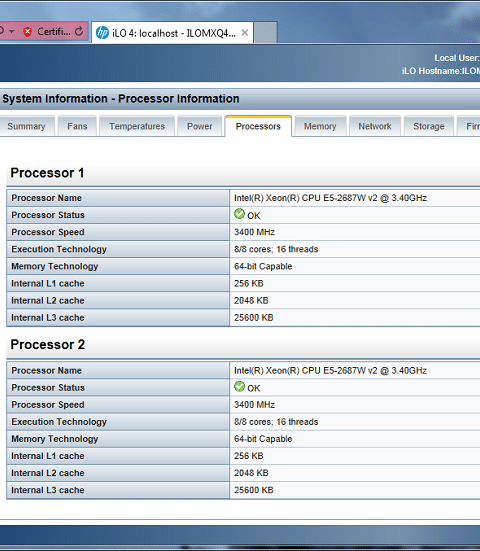Image resolution: width=480 pixels, height=551 pixels.
Task: Click Processor 2 'Memory Technology' row label
Action: coord(54,439)
